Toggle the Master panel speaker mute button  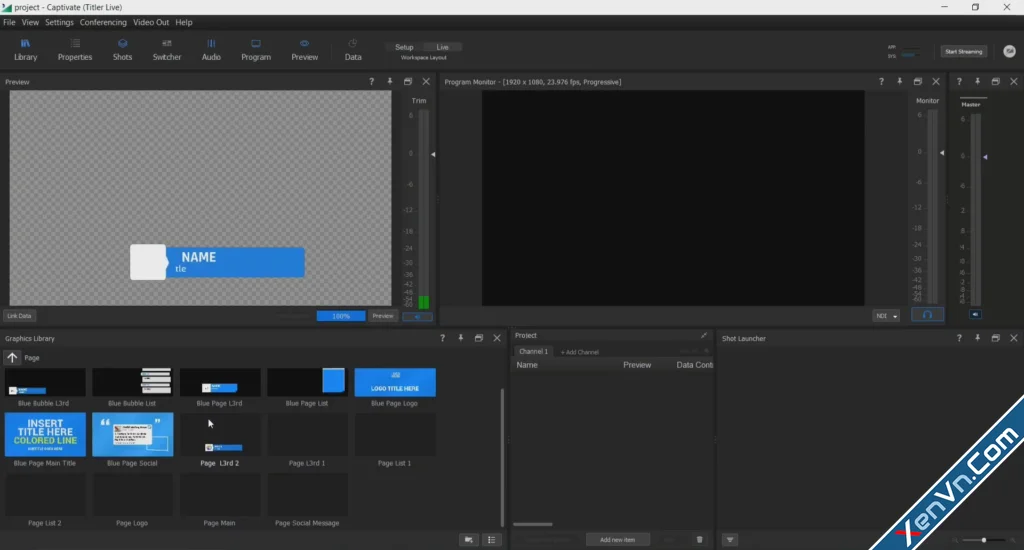coord(975,315)
